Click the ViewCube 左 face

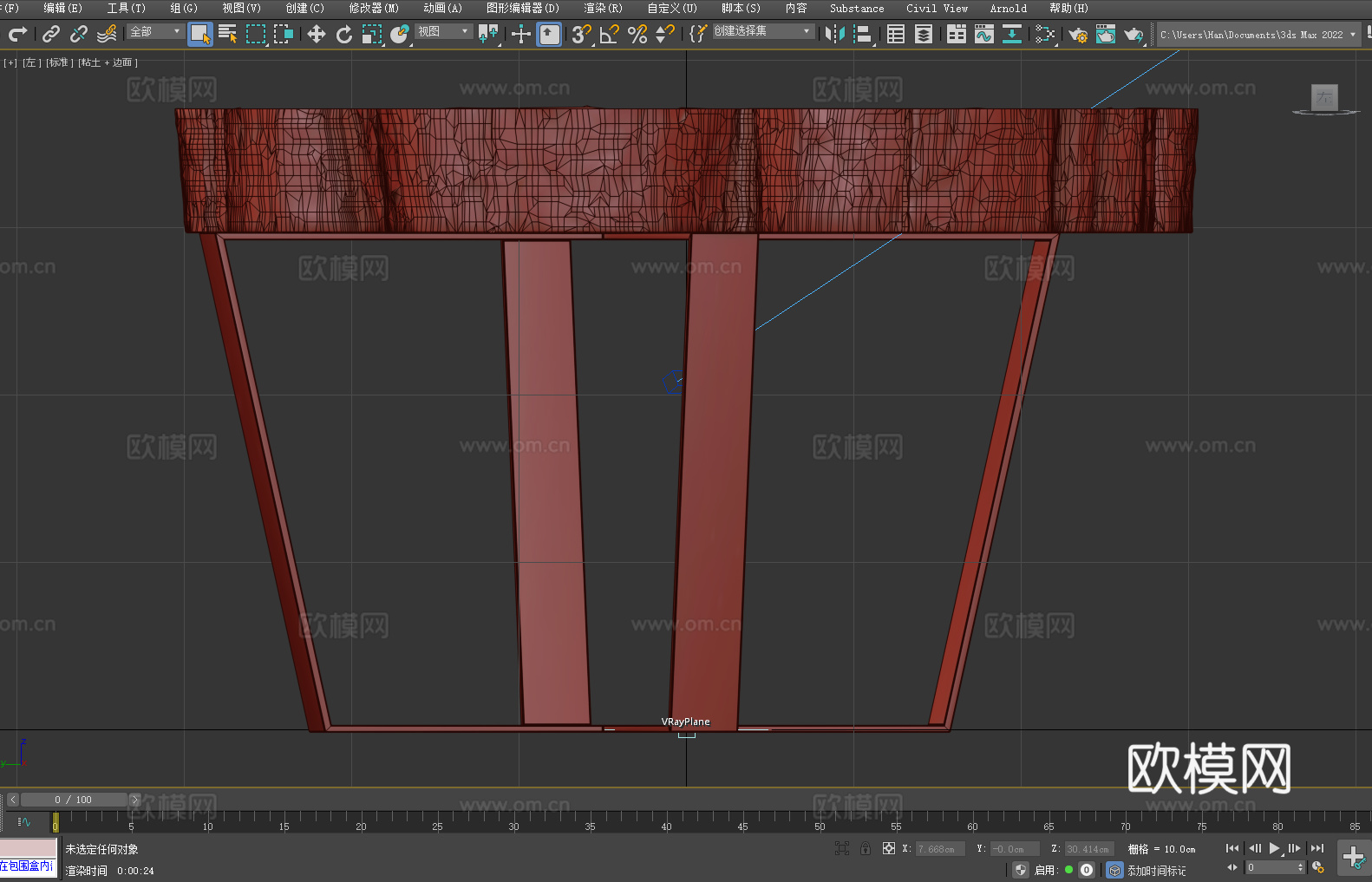1324,96
